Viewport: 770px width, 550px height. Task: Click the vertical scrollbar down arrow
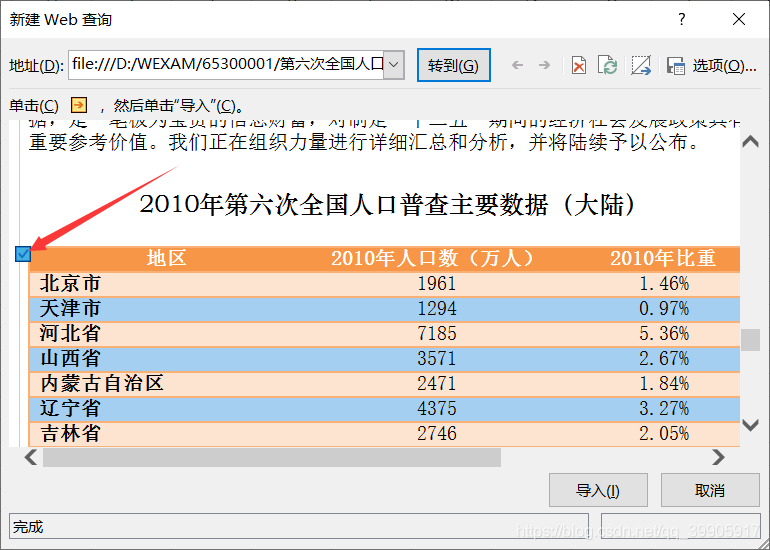tap(750, 425)
